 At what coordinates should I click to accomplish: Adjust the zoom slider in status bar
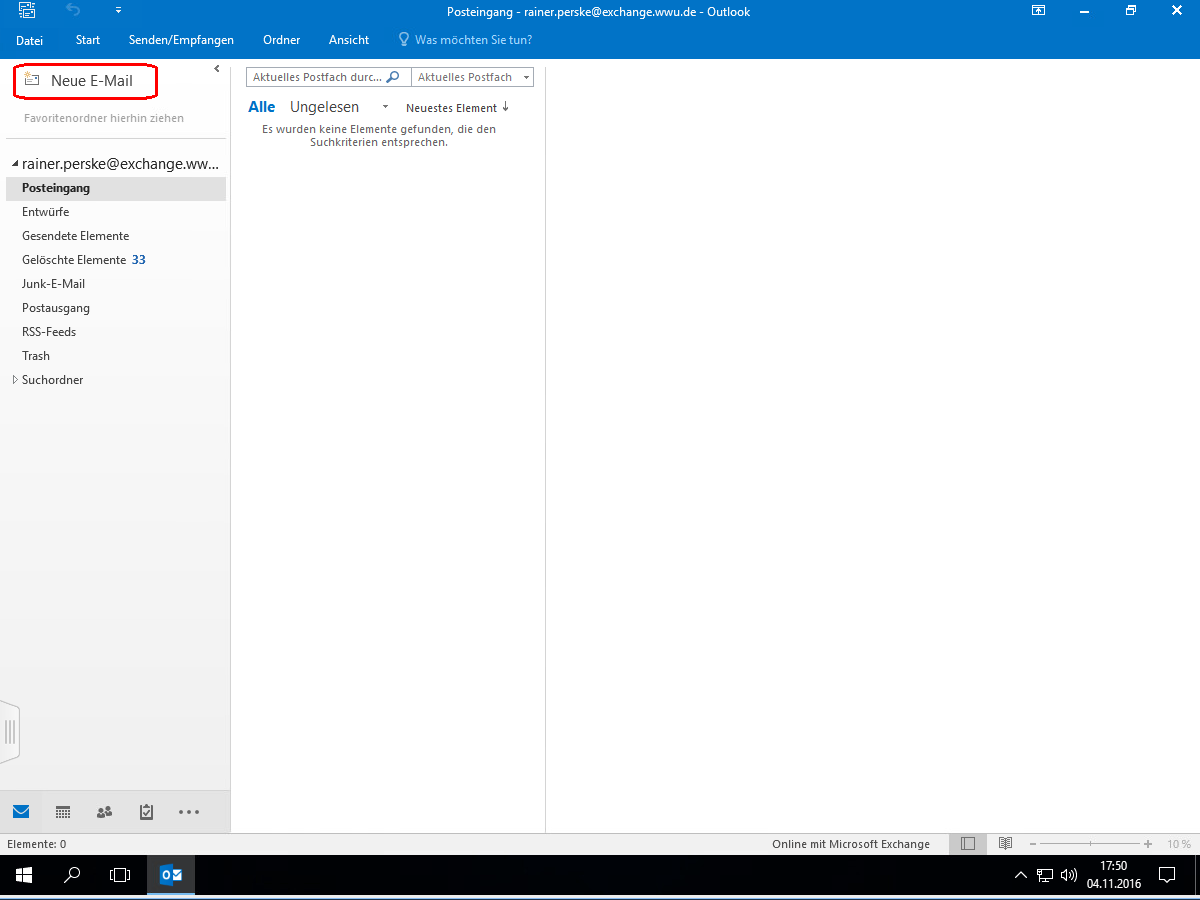pos(1089,844)
